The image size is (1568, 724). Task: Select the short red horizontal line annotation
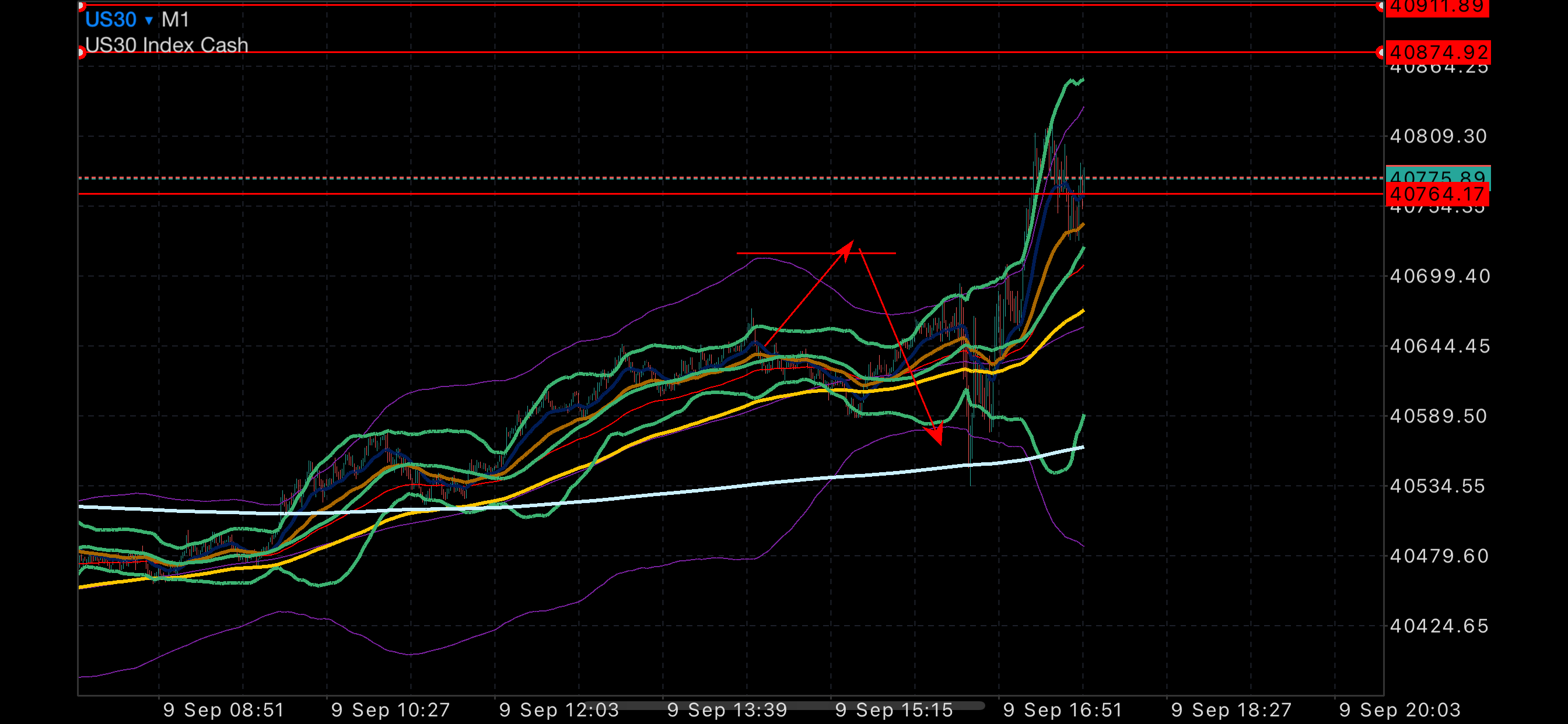[779, 252]
